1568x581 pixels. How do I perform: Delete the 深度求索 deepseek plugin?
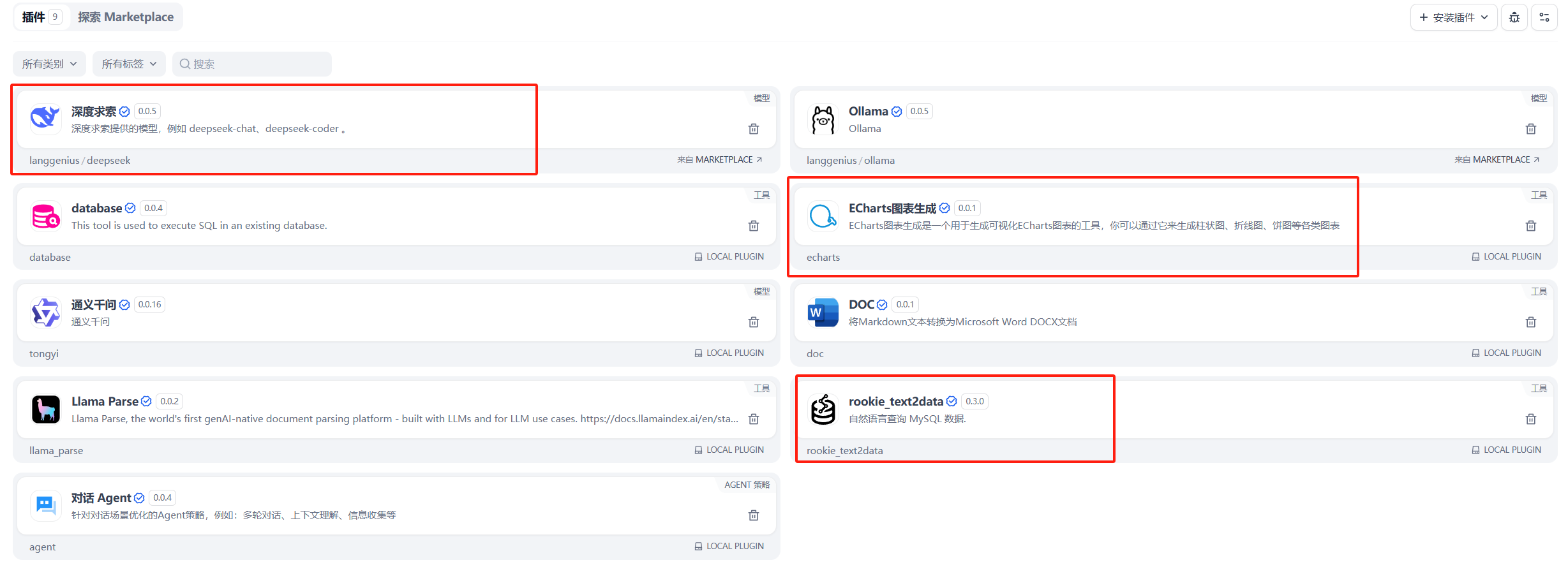(x=754, y=129)
